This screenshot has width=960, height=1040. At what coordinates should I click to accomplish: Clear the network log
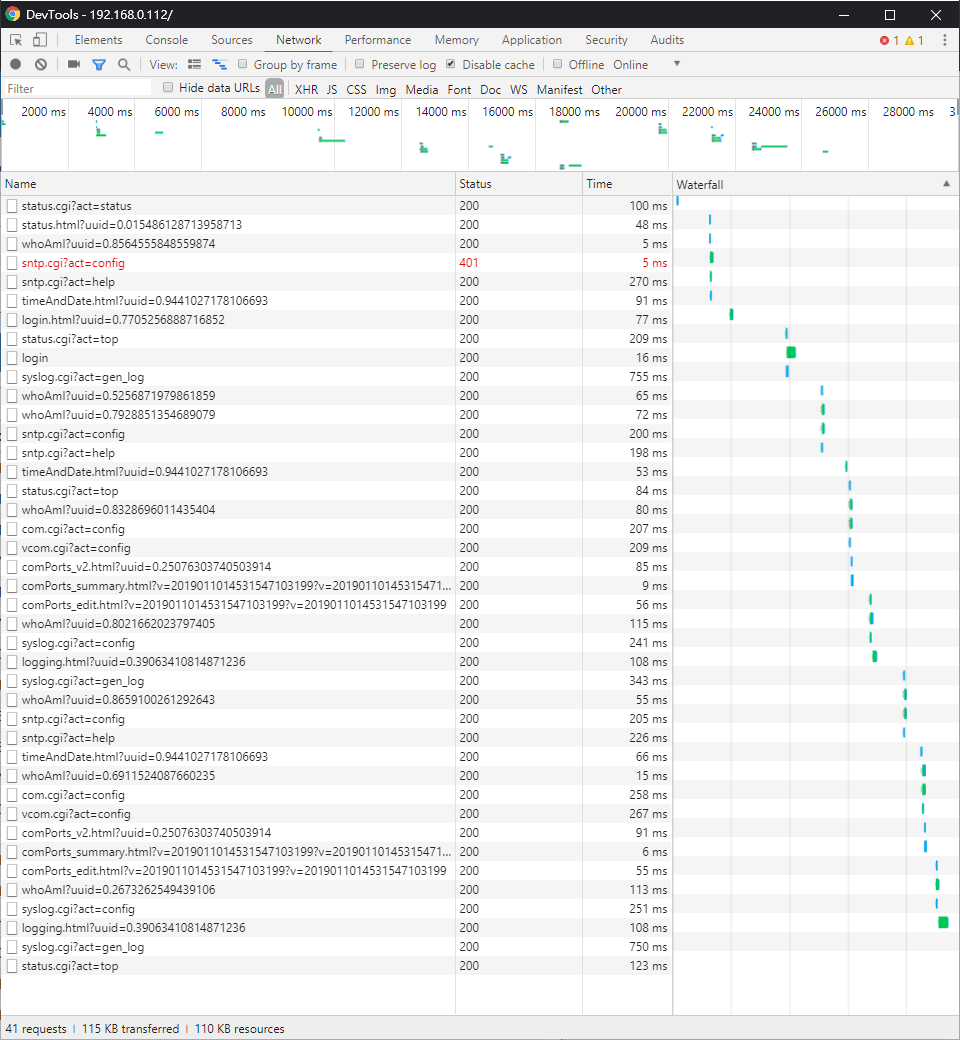pyautogui.click(x=41, y=64)
